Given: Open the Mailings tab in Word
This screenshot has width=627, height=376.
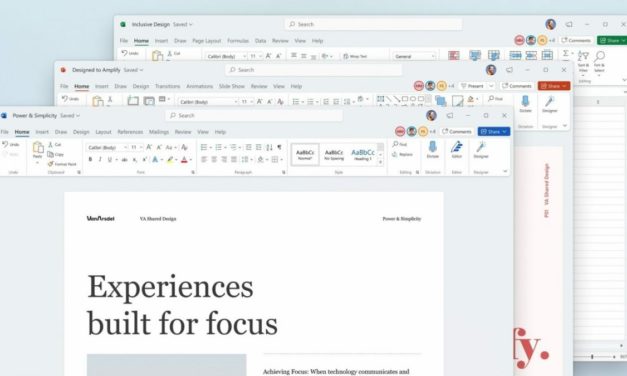Looking at the screenshot, I should point(159,132).
